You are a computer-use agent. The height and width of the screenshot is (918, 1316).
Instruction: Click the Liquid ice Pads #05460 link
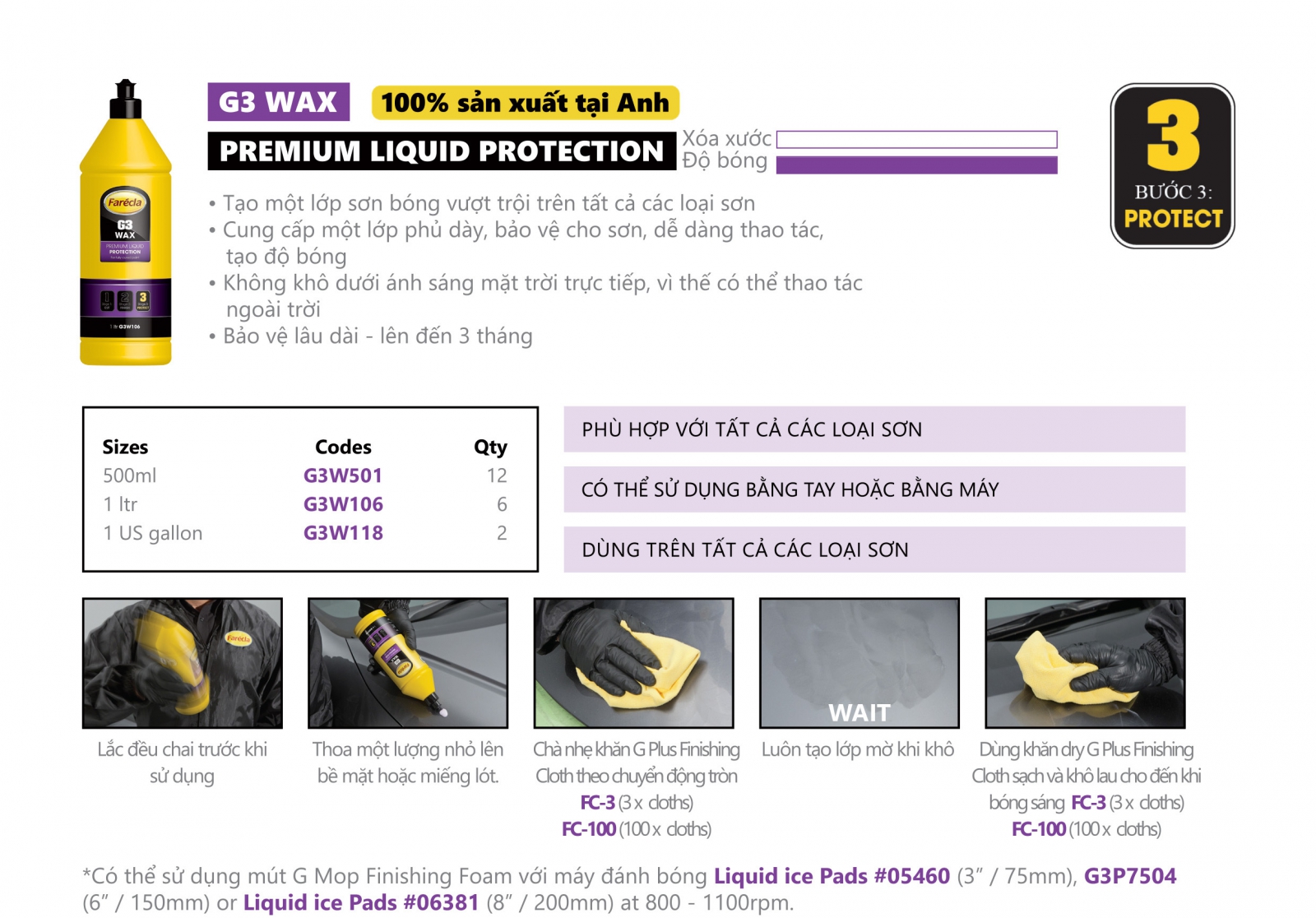tap(832, 876)
